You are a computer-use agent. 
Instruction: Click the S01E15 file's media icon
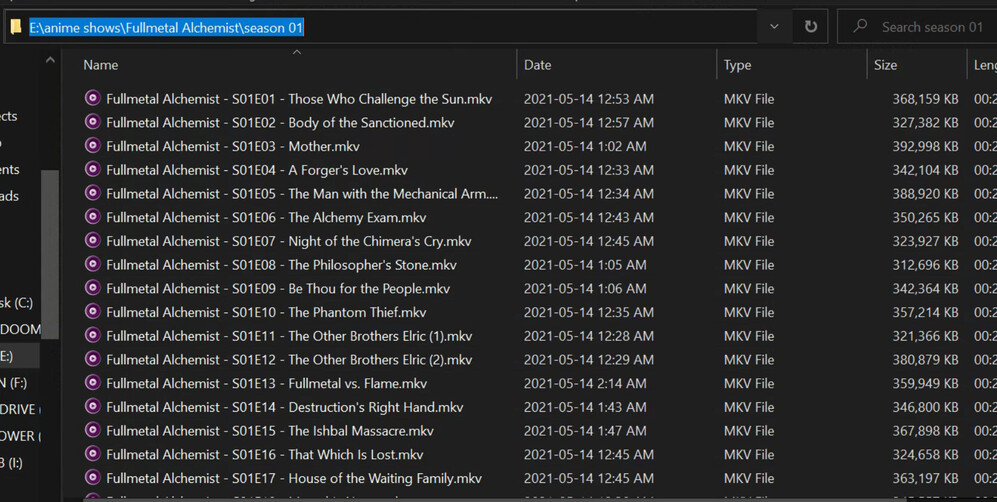[93, 430]
